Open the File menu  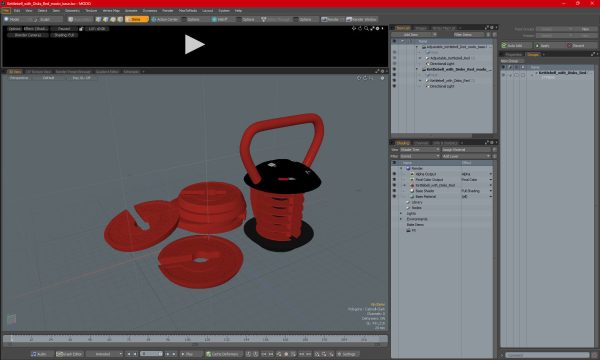(x=5, y=11)
